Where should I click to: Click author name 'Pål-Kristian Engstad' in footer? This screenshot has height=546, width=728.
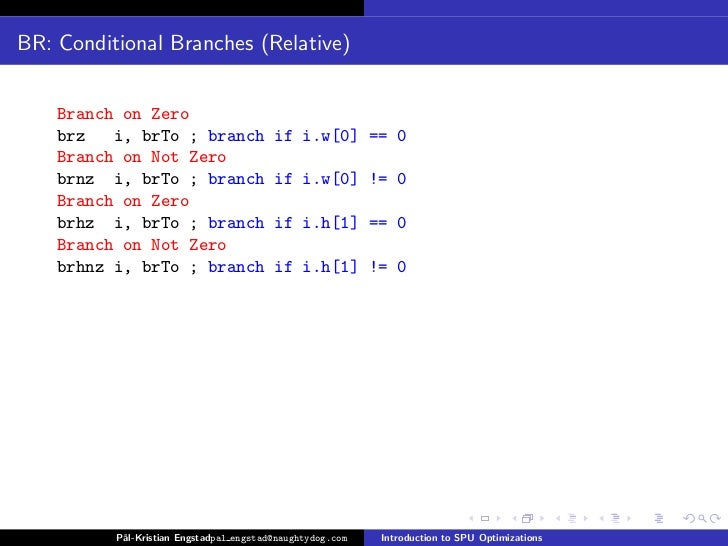point(163,538)
